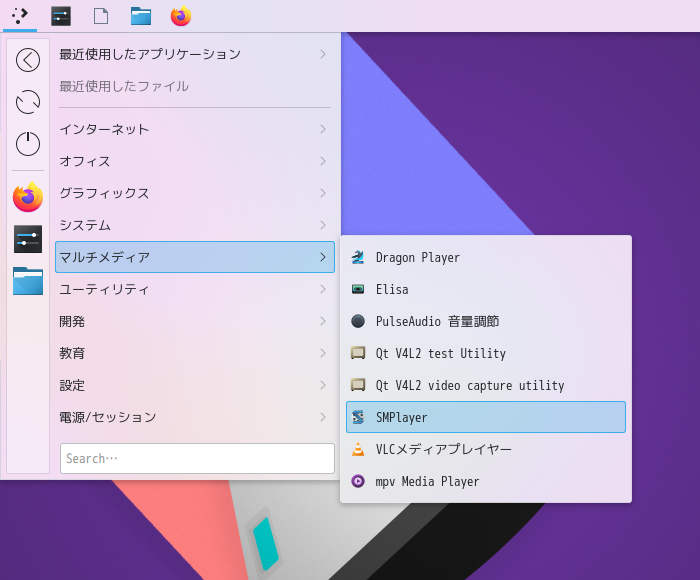Click the Search input field
This screenshot has width=700, height=580.
197,458
